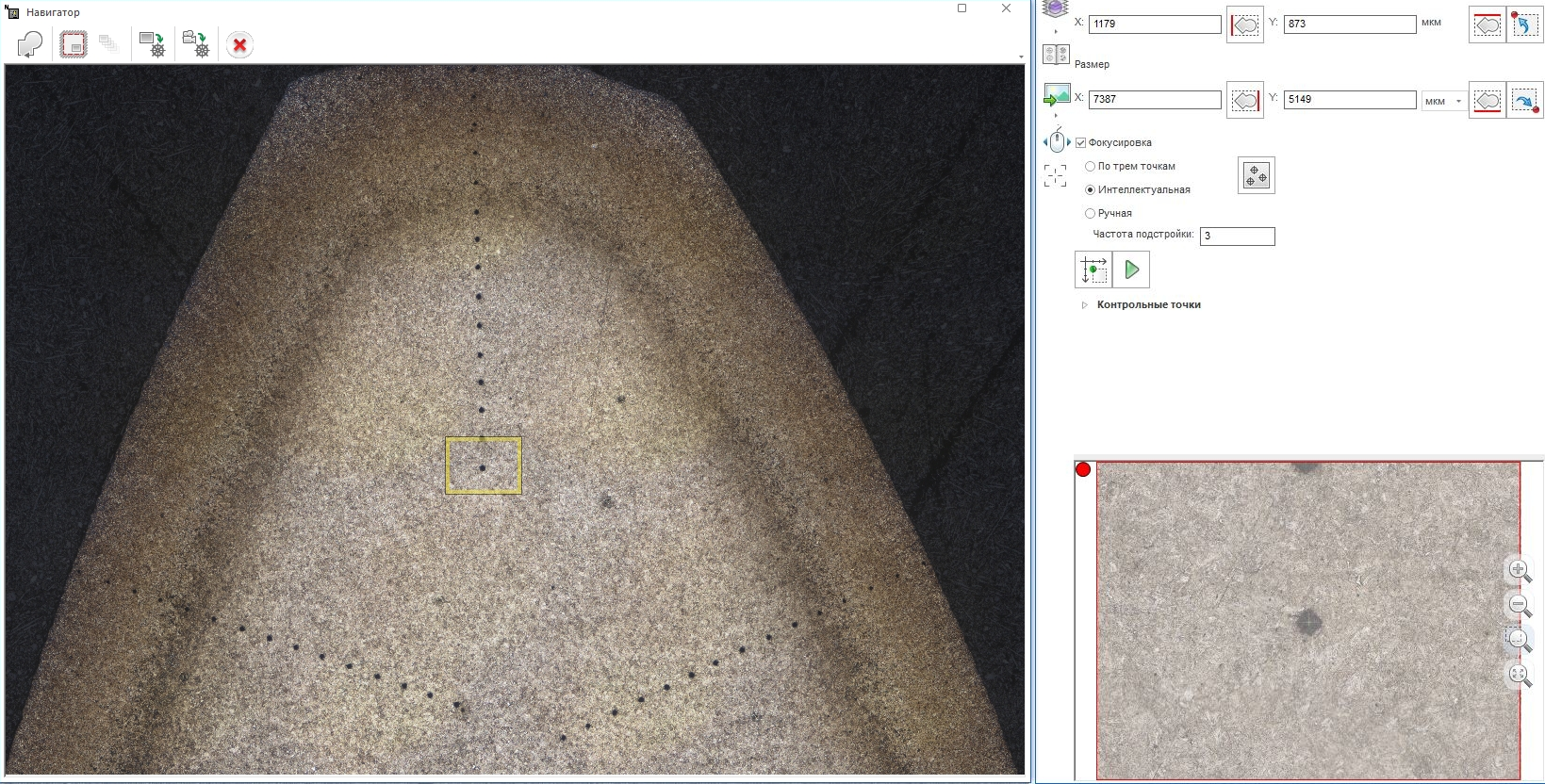Select the По трем точкам radio option
Screen dimensions: 1545x784
click(1090, 166)
